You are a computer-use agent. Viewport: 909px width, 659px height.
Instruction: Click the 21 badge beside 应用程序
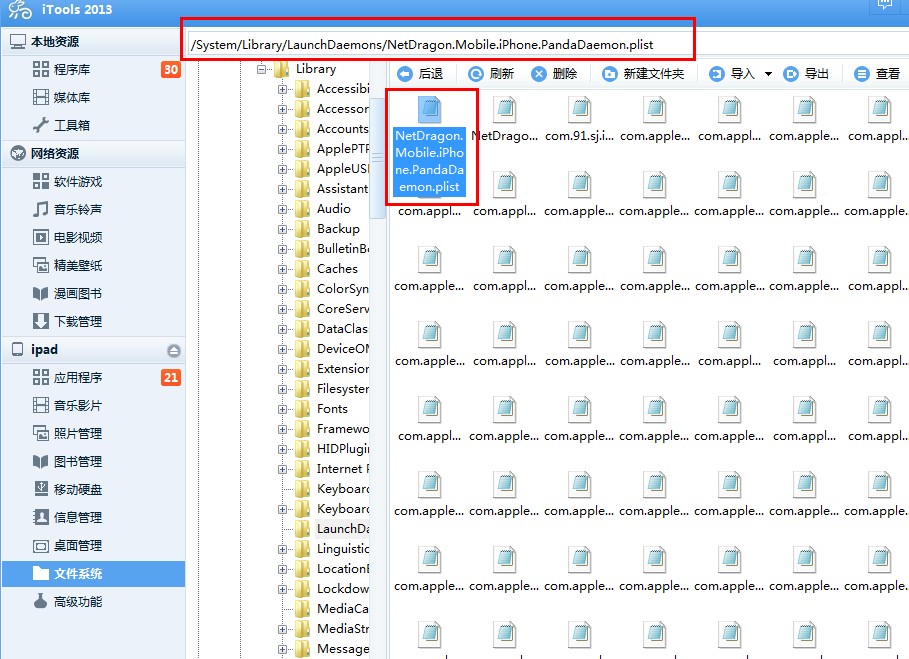[170, 377]
